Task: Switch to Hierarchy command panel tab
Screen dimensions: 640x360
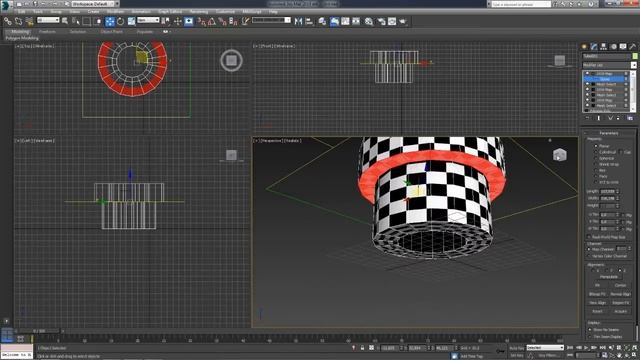Action: tap(603, 47)
